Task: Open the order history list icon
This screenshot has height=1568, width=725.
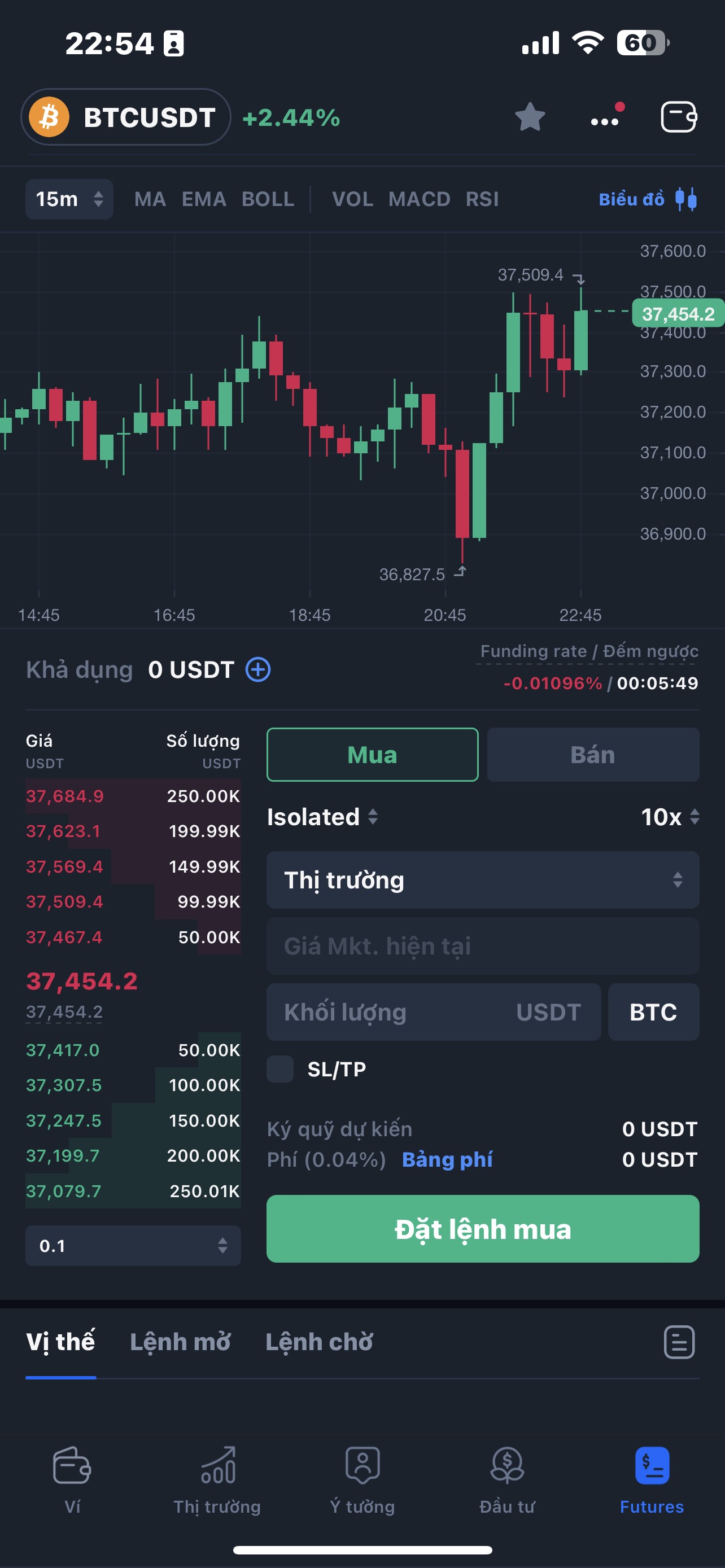Action: click(x=679, y=1342)
